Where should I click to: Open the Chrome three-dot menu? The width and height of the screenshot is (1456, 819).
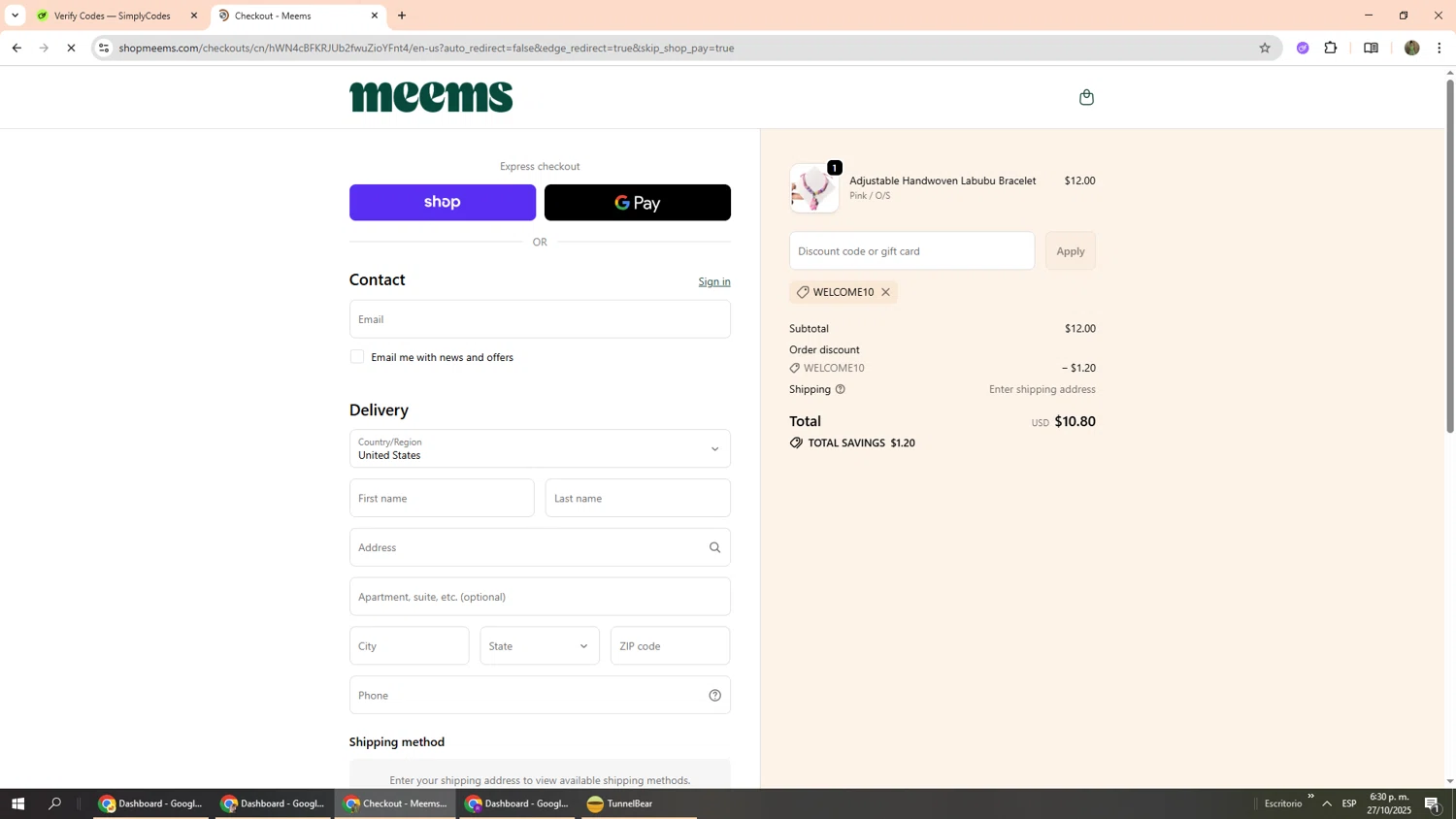[x=1439, y=48]
